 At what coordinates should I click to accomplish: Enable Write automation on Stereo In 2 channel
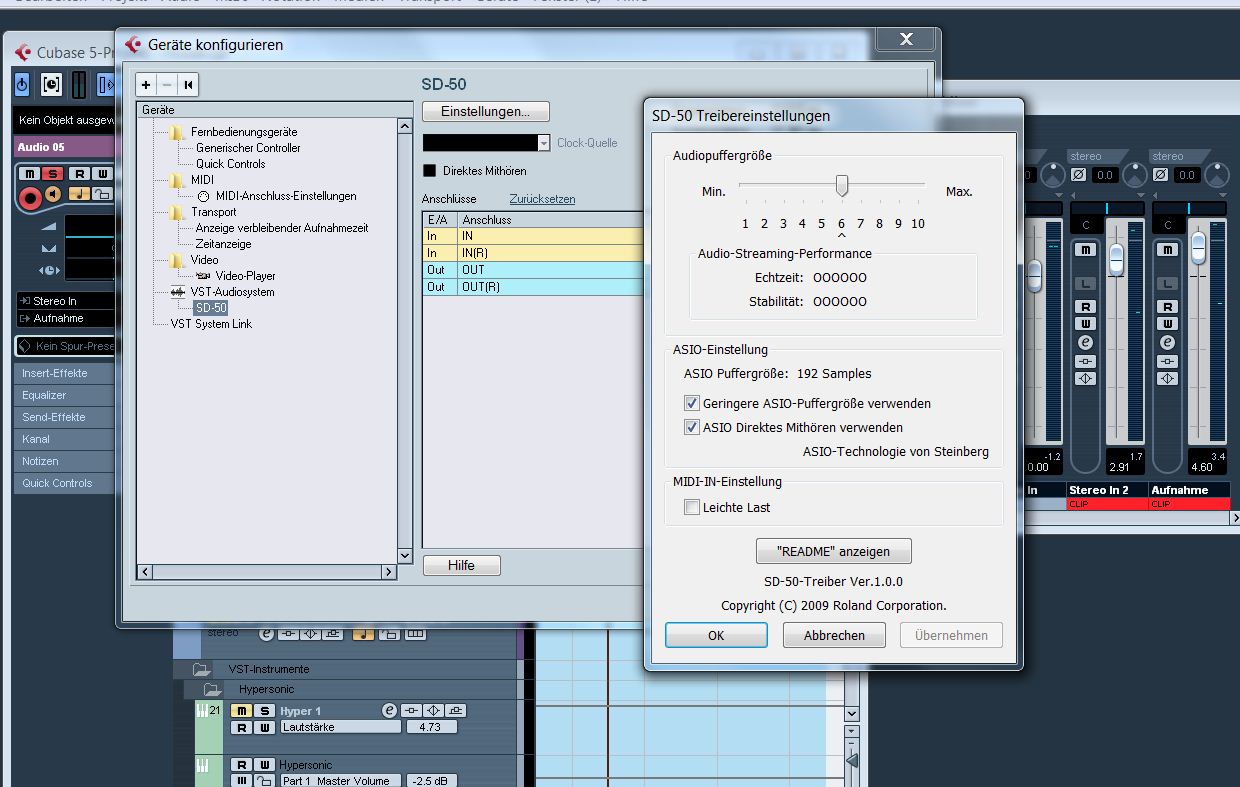[1086, 324]
